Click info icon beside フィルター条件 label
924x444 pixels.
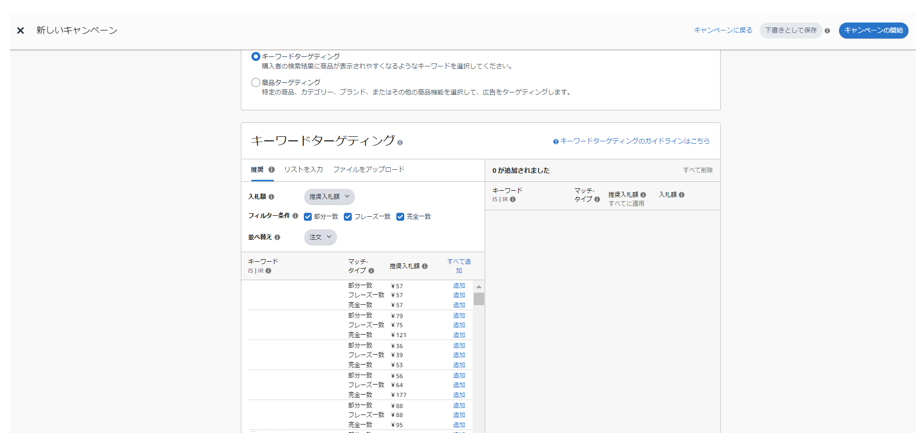tap(295, 216)
